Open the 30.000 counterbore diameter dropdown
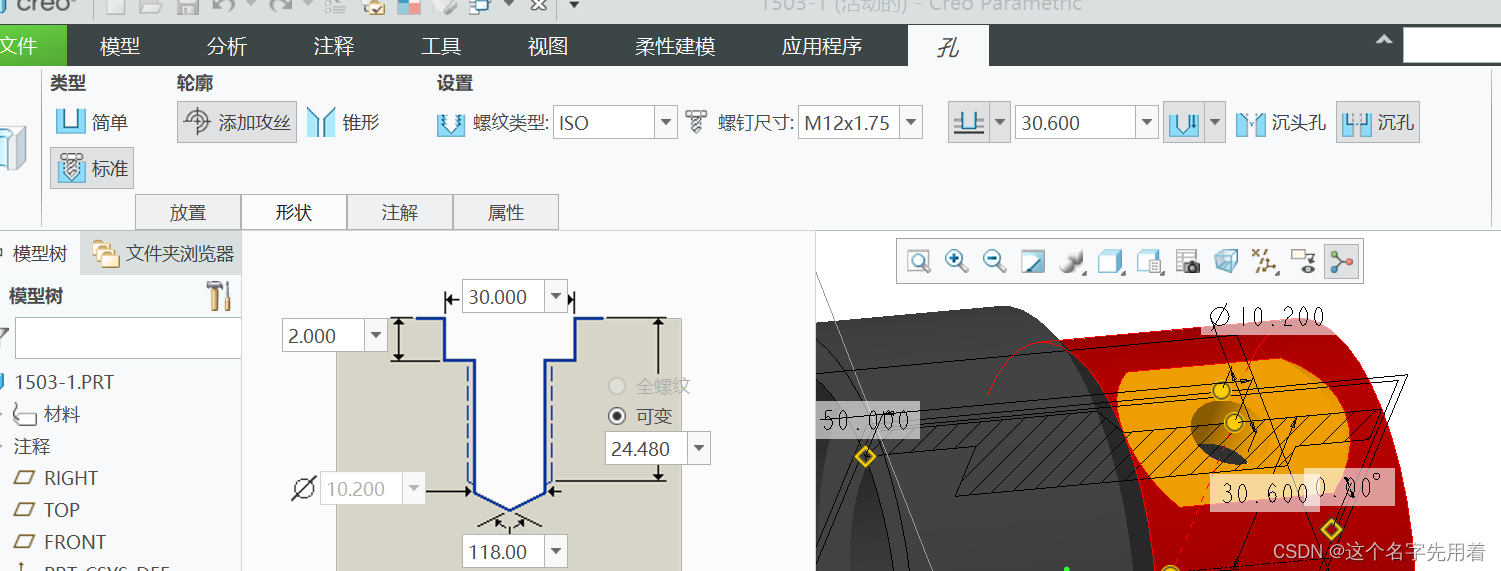The width and height of the screenshot is (1501, 571). point(555,297)
